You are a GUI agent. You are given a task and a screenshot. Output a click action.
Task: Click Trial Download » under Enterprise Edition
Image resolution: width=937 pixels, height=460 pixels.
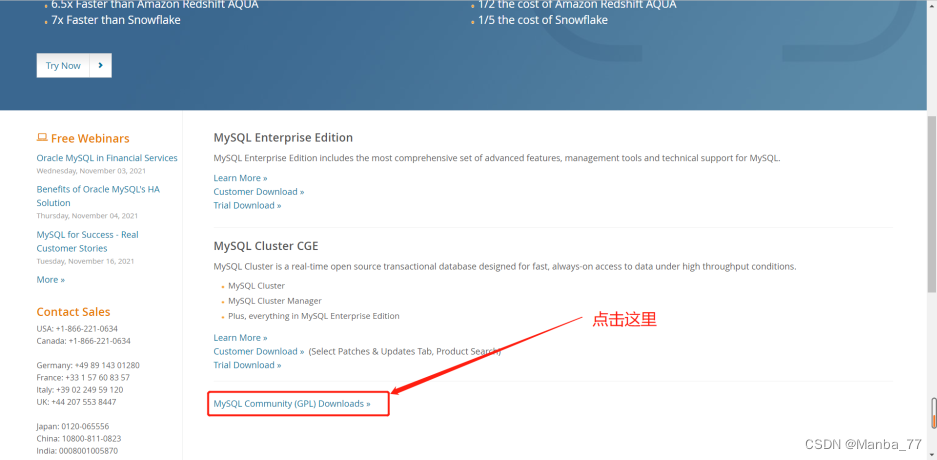point(247,206)
